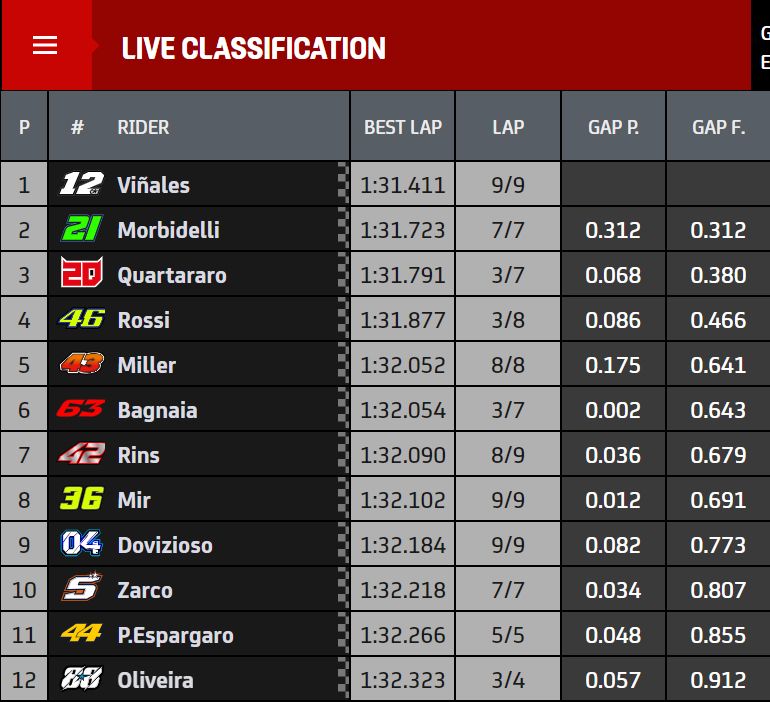Click Zarco's number 5 icon

[82, 587]
